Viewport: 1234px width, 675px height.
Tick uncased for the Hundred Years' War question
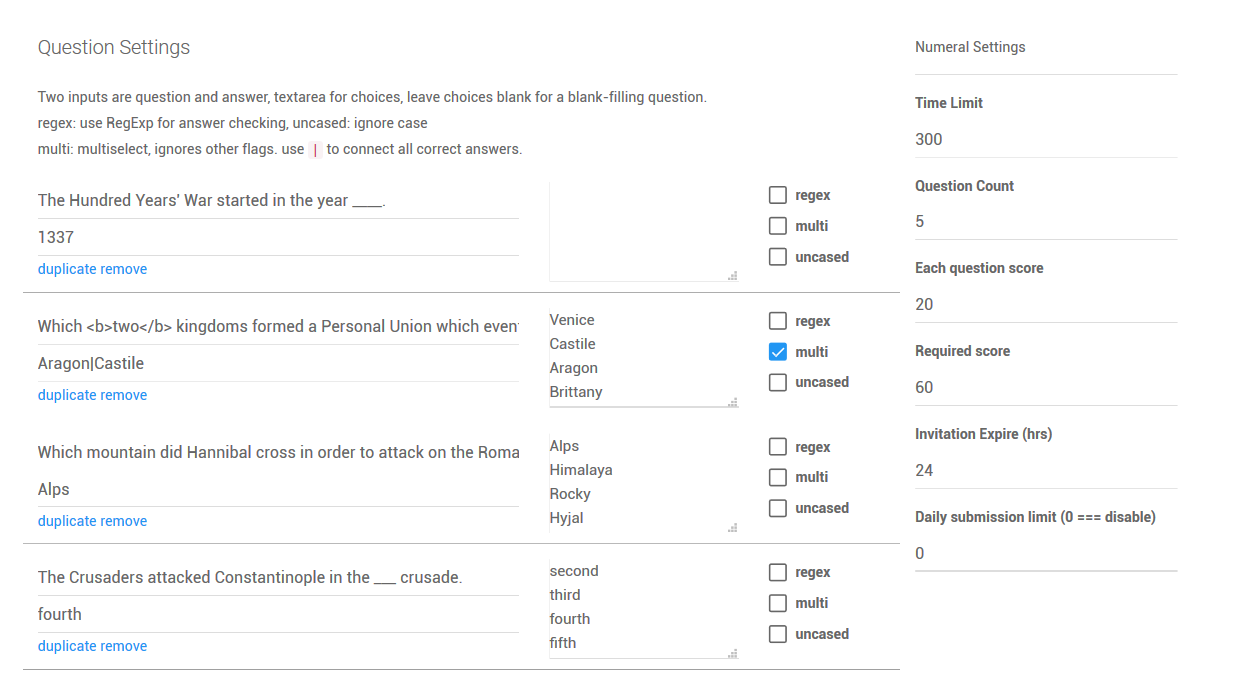click(x=778, y=257)
